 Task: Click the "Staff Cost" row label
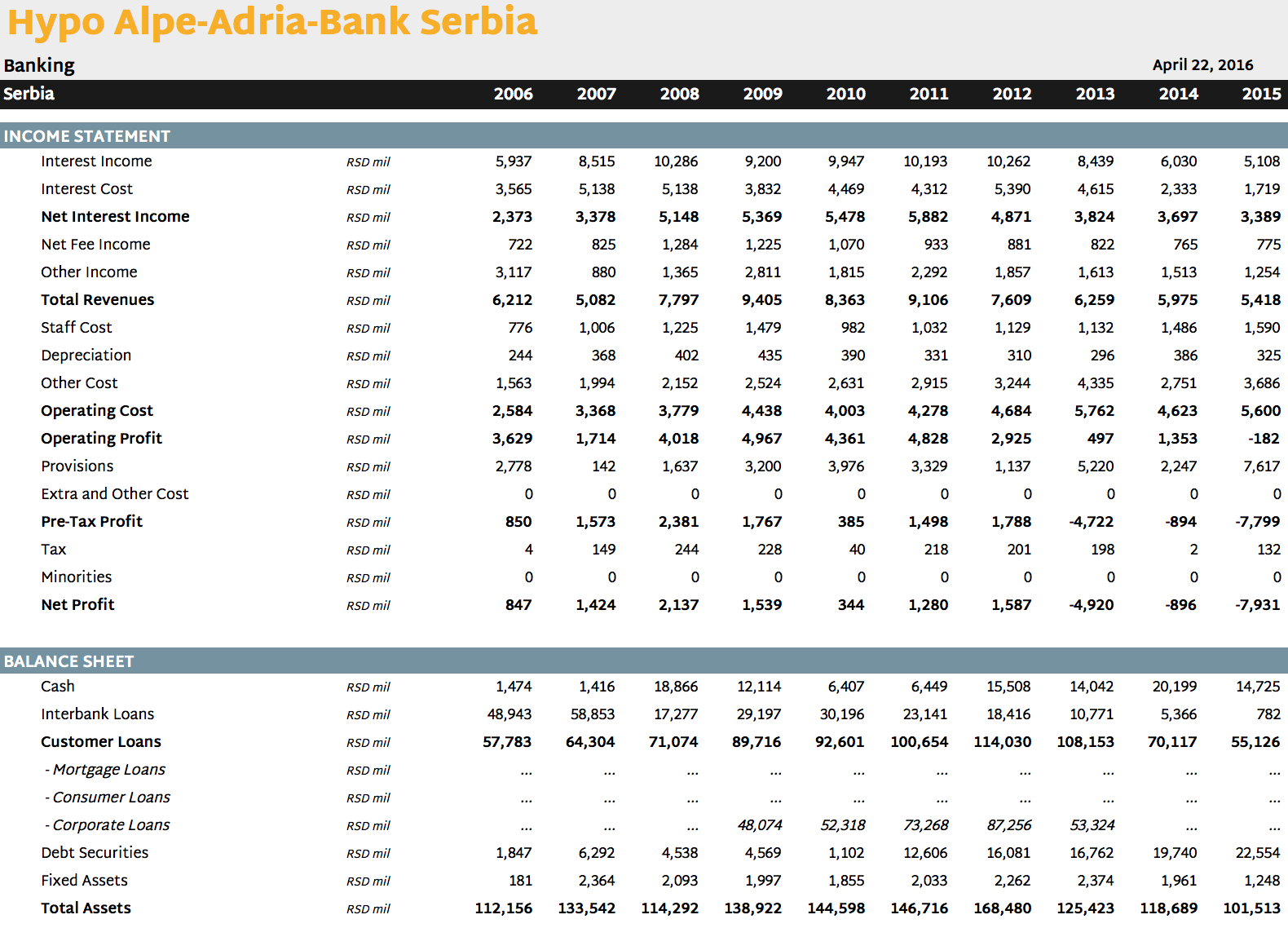[x=77, y=328]
